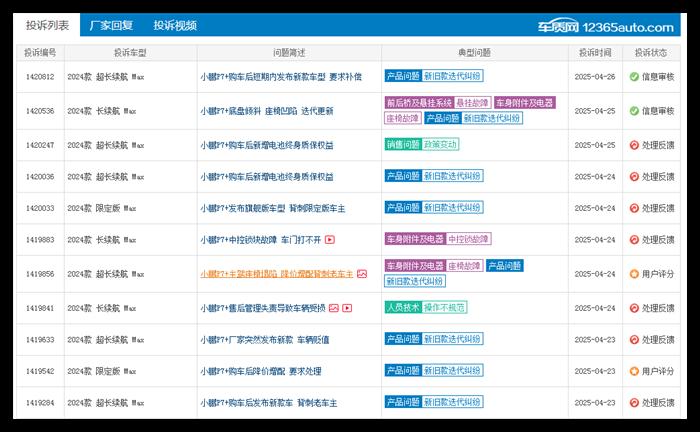Click 产品问题 tag in row 1419633

click(x=403, y=339)
